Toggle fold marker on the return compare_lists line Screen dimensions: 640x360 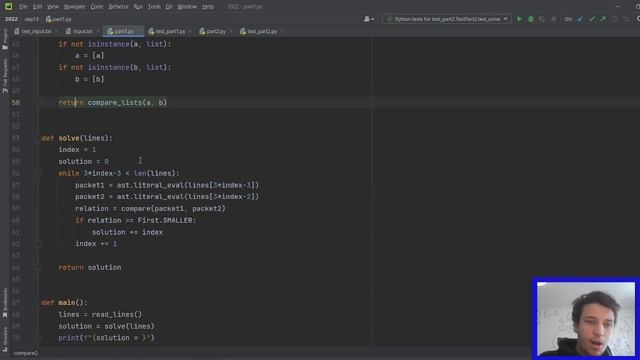point(39,102)
